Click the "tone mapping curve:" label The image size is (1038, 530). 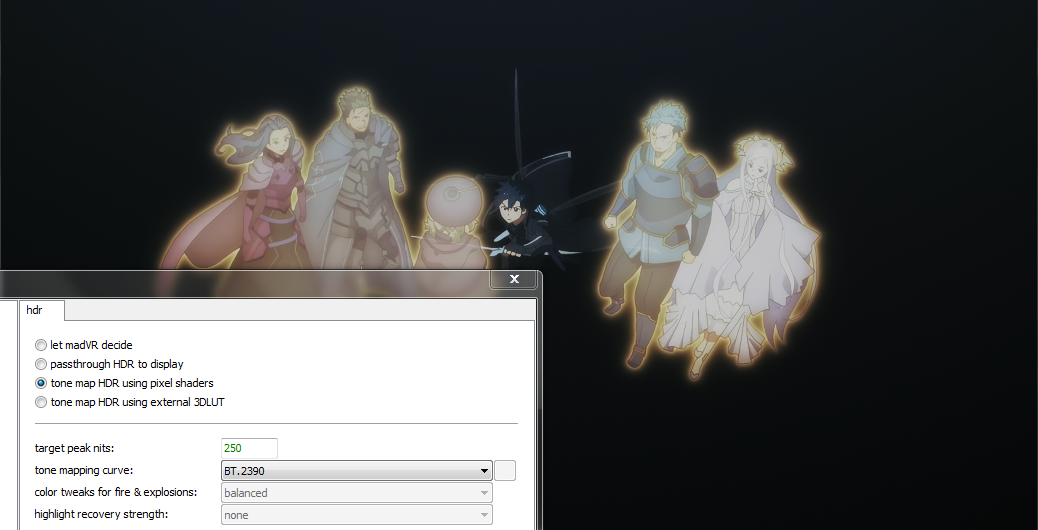coord(83,470)
